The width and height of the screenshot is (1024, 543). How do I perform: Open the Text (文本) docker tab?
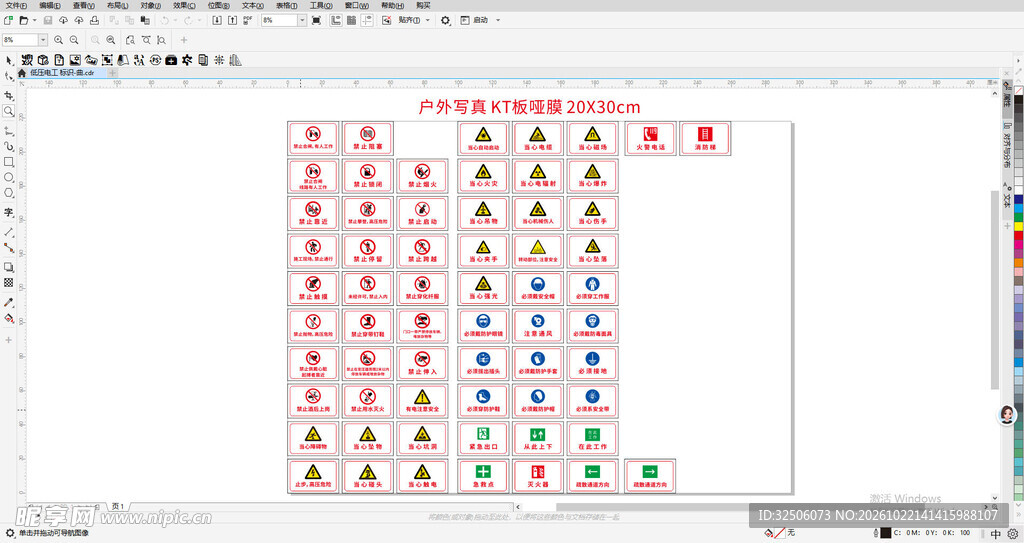(x=1008, y=195)
